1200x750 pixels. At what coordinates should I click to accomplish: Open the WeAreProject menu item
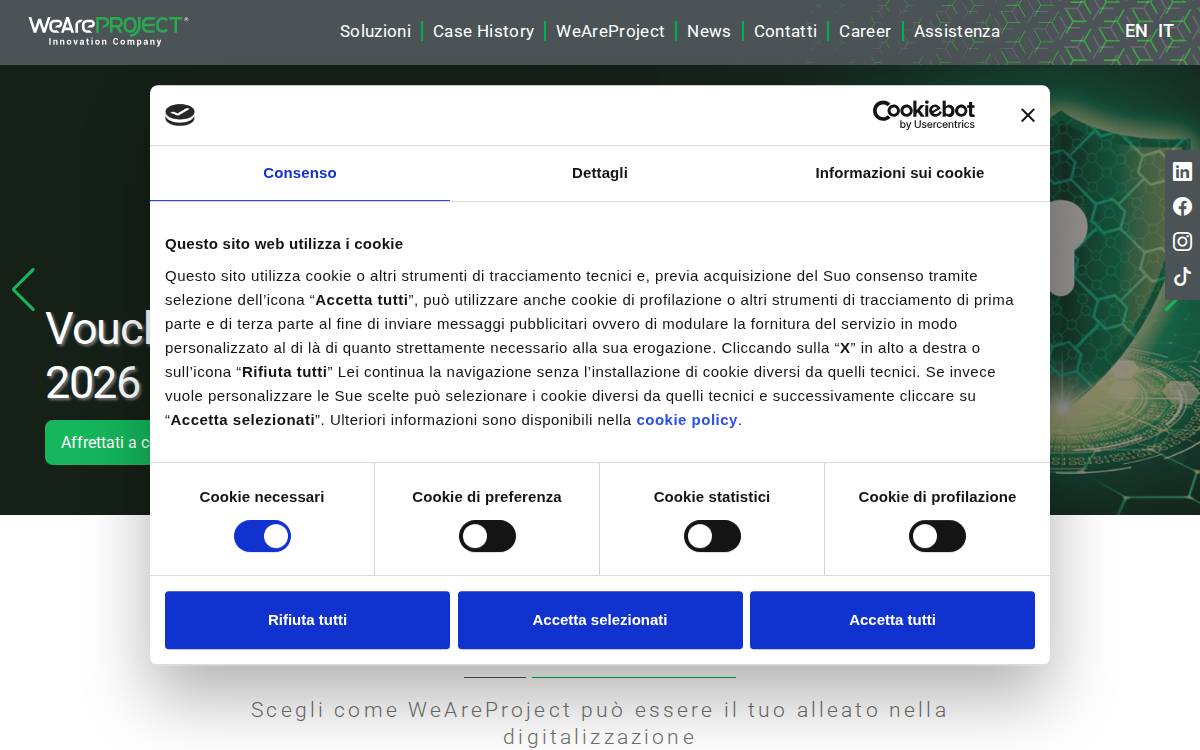(610, 31)
